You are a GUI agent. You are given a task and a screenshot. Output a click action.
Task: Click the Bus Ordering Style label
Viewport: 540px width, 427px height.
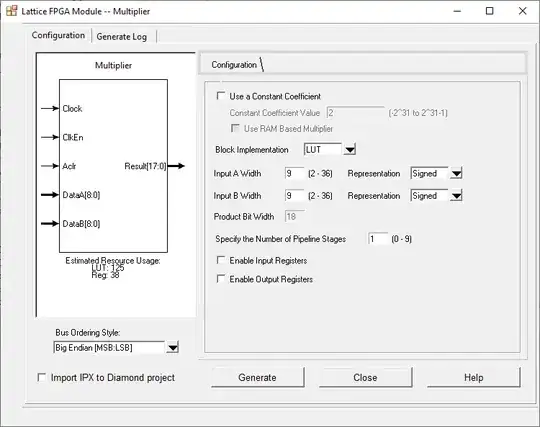[88, 332]
